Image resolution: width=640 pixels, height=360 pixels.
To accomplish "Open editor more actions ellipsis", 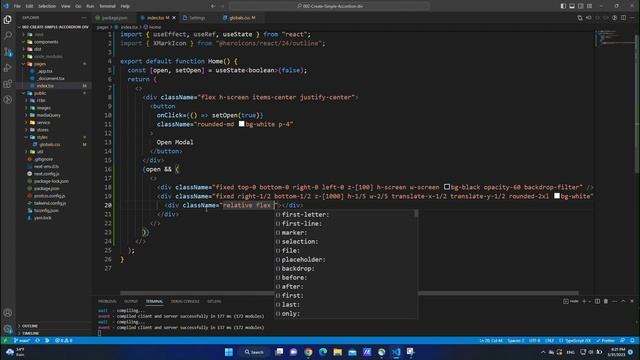I will (632, 18).
